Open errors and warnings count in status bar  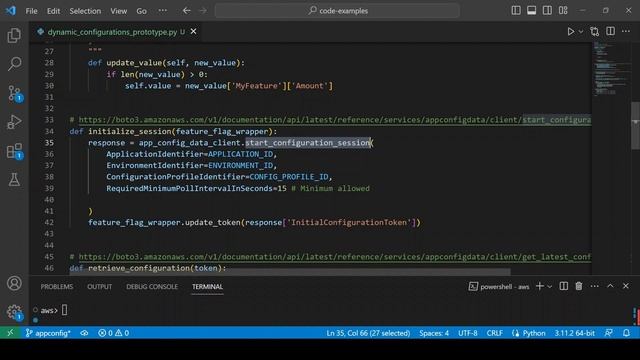pos(113,333)
